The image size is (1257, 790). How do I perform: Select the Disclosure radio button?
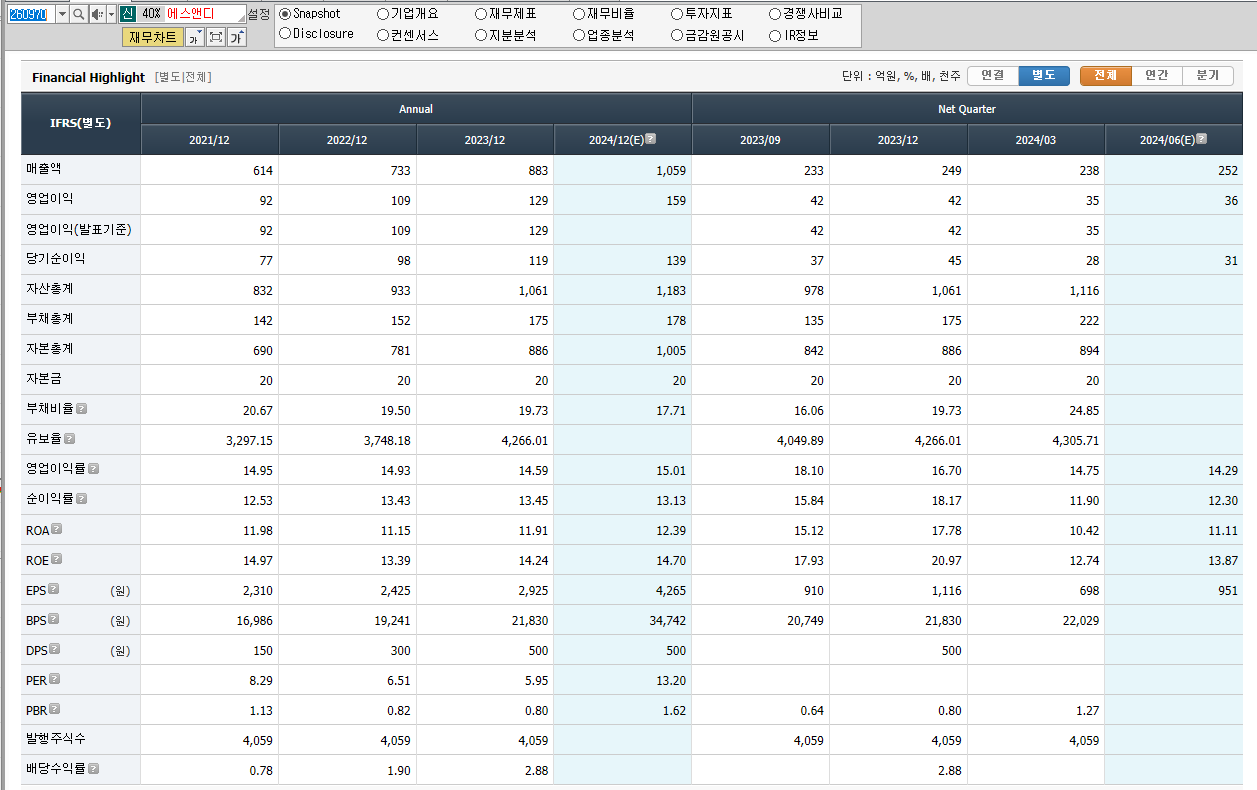click(x=285, y=34)
